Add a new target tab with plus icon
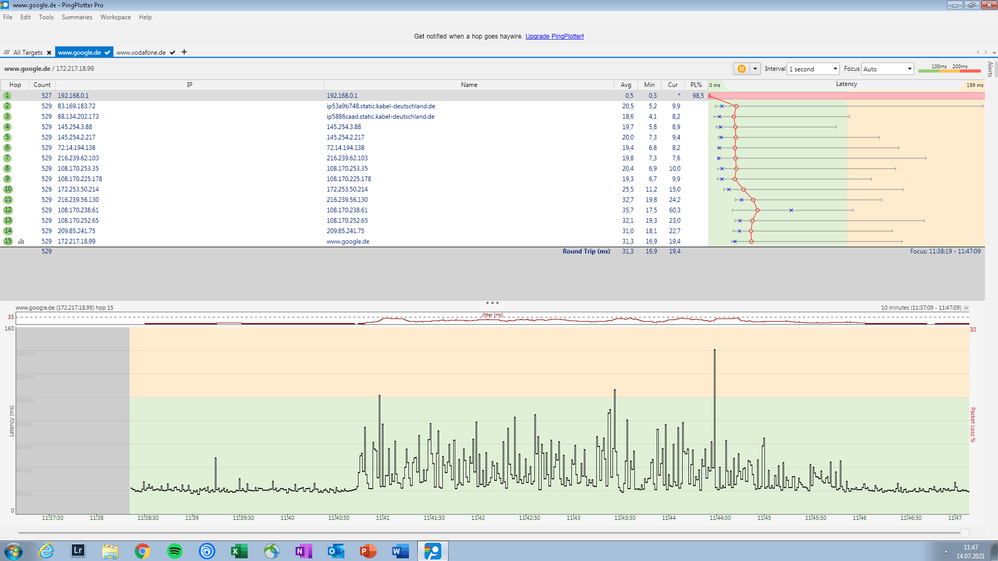 [184, 52]
